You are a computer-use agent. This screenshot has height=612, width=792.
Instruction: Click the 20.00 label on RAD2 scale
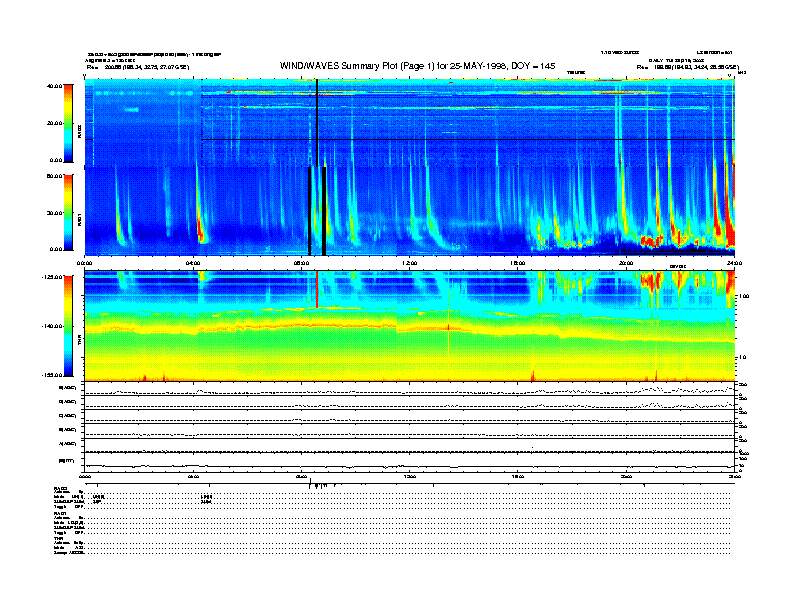(x=54, y=123)
